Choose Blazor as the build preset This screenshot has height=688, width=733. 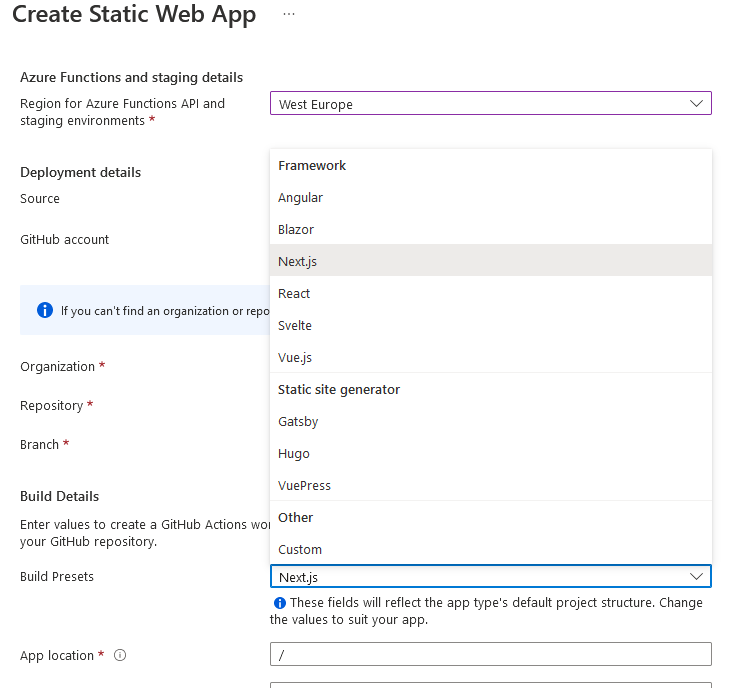296,229
